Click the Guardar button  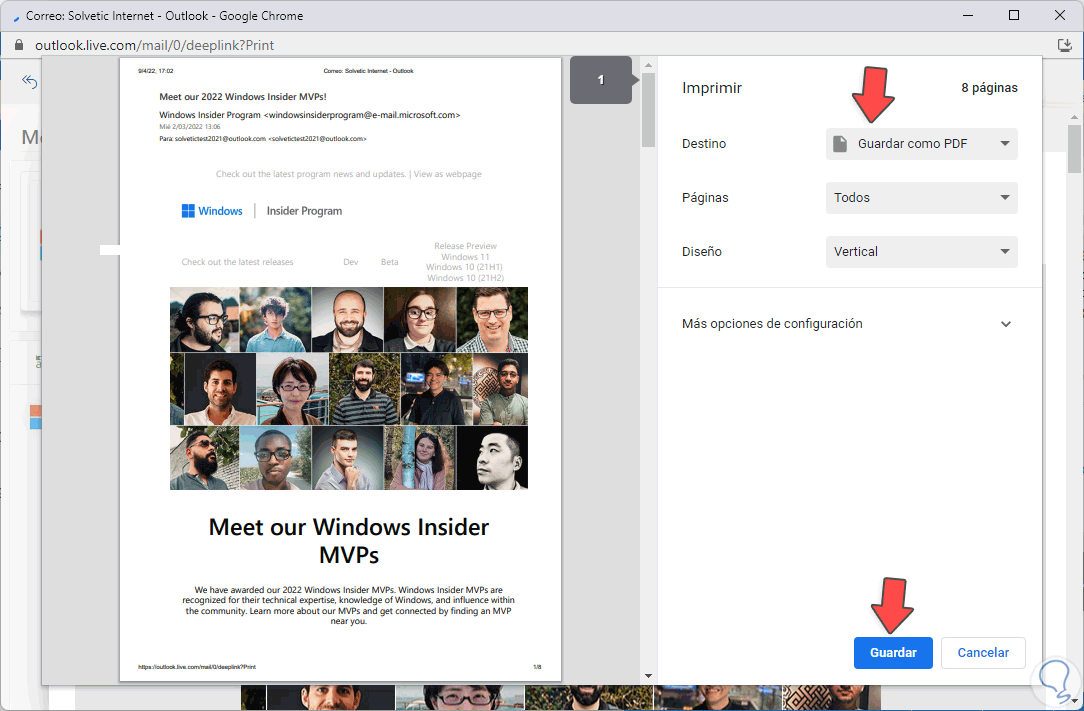(892, 652)
